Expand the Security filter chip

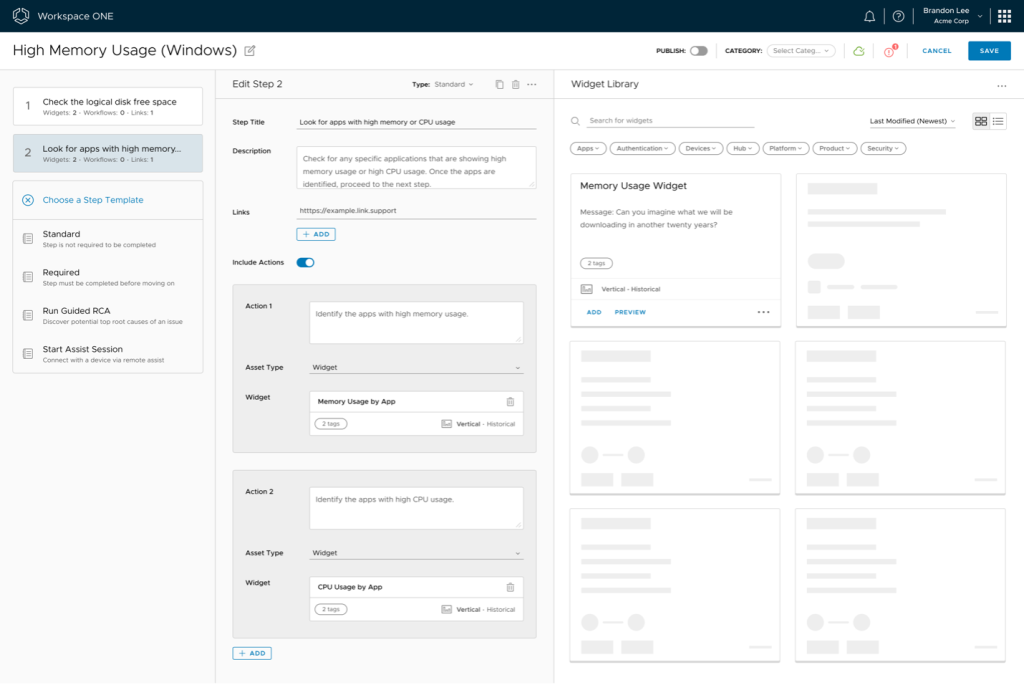[883, 148]
